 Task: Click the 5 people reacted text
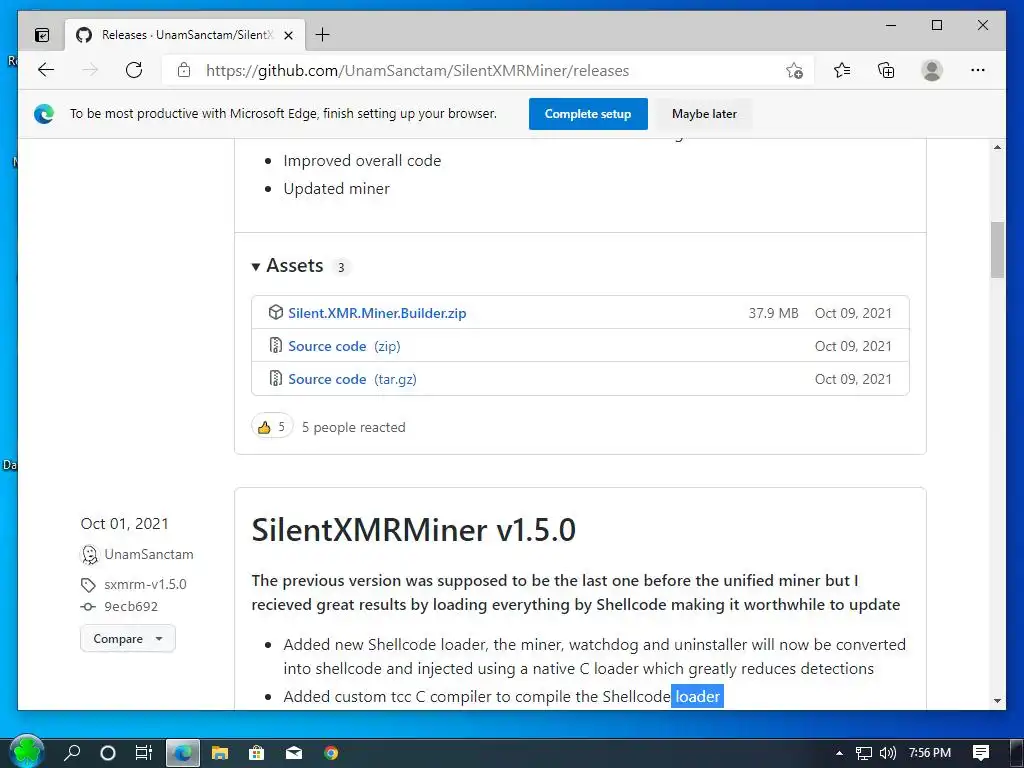[x=353, y=427]
